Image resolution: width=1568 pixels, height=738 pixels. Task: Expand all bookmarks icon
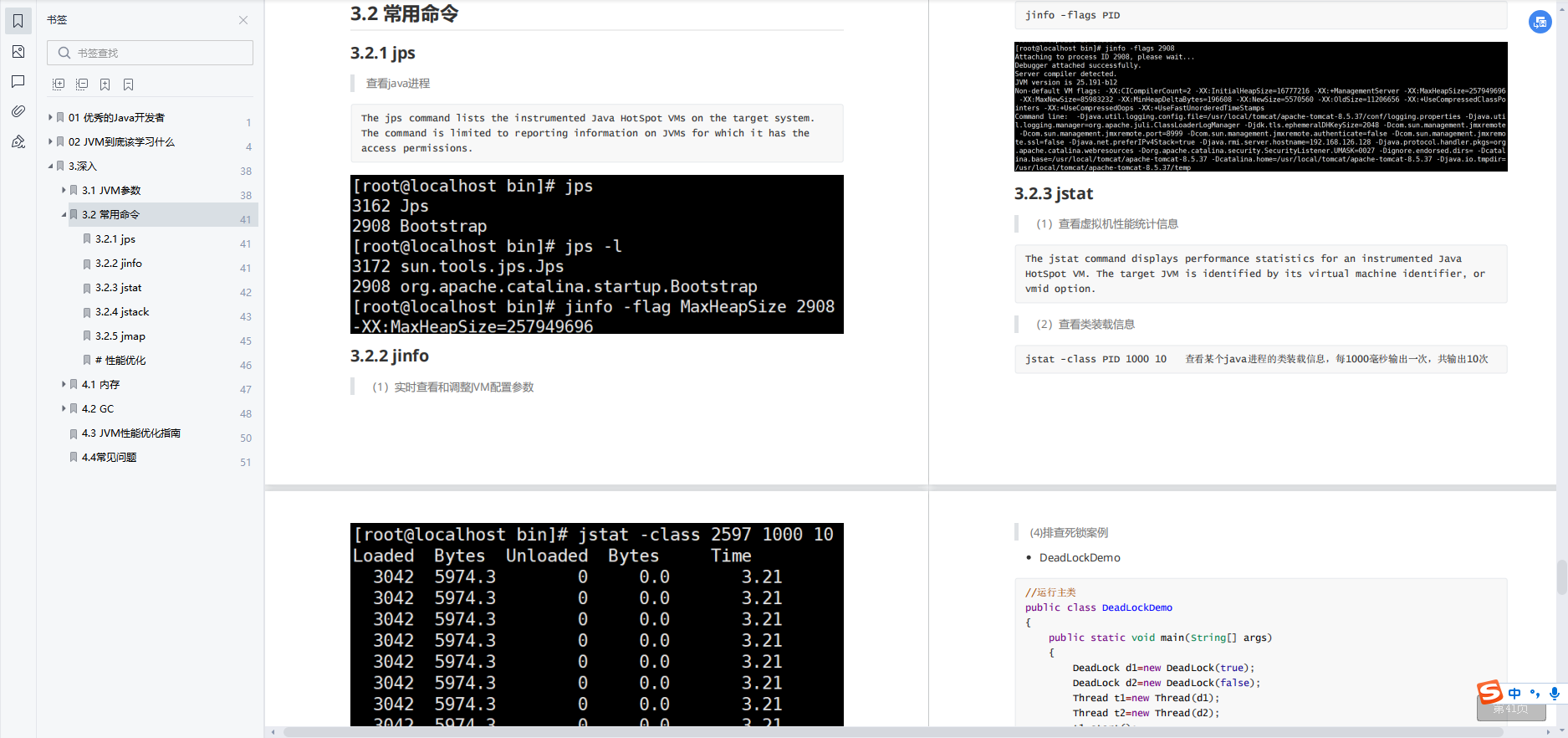pyautogui.click(x=59, y=85)
